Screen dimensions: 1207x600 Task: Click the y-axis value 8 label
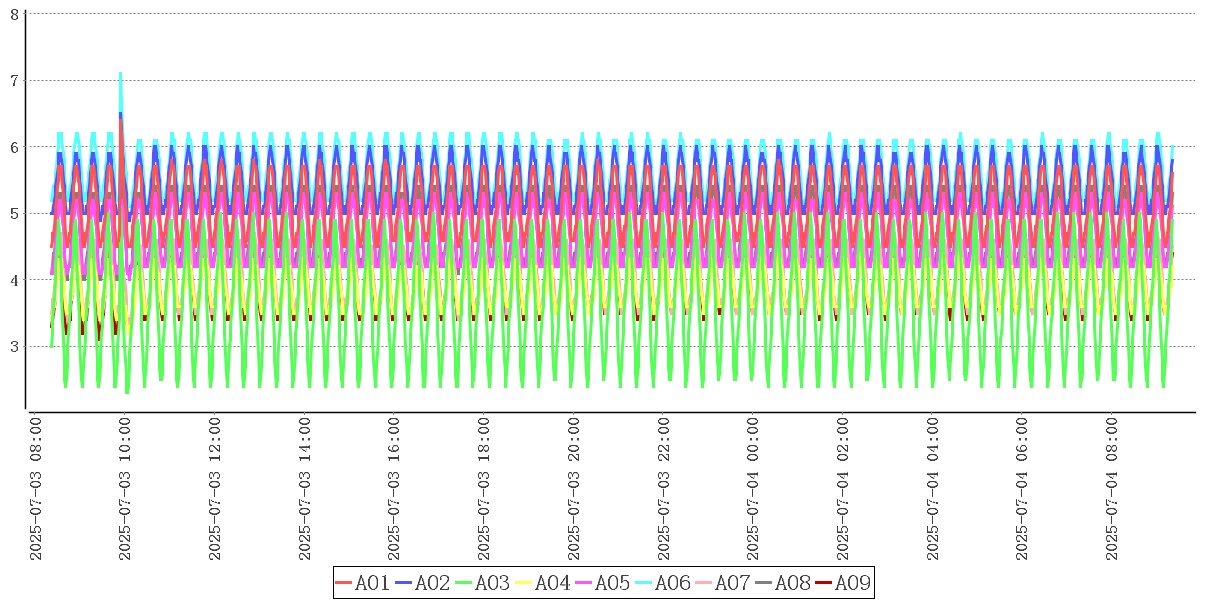coord(14,14)
